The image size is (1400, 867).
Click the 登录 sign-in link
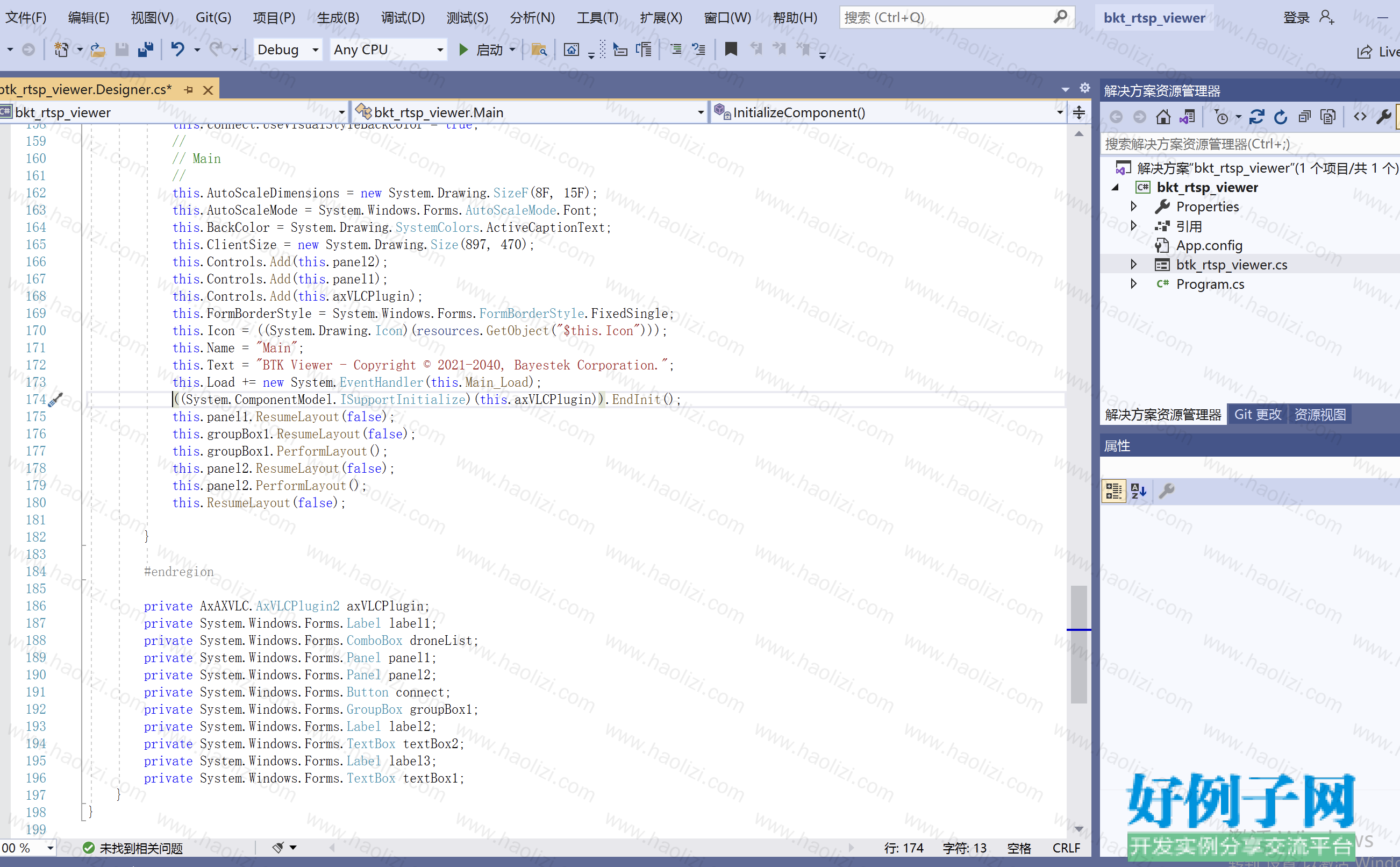click(x=1296, y=18)
